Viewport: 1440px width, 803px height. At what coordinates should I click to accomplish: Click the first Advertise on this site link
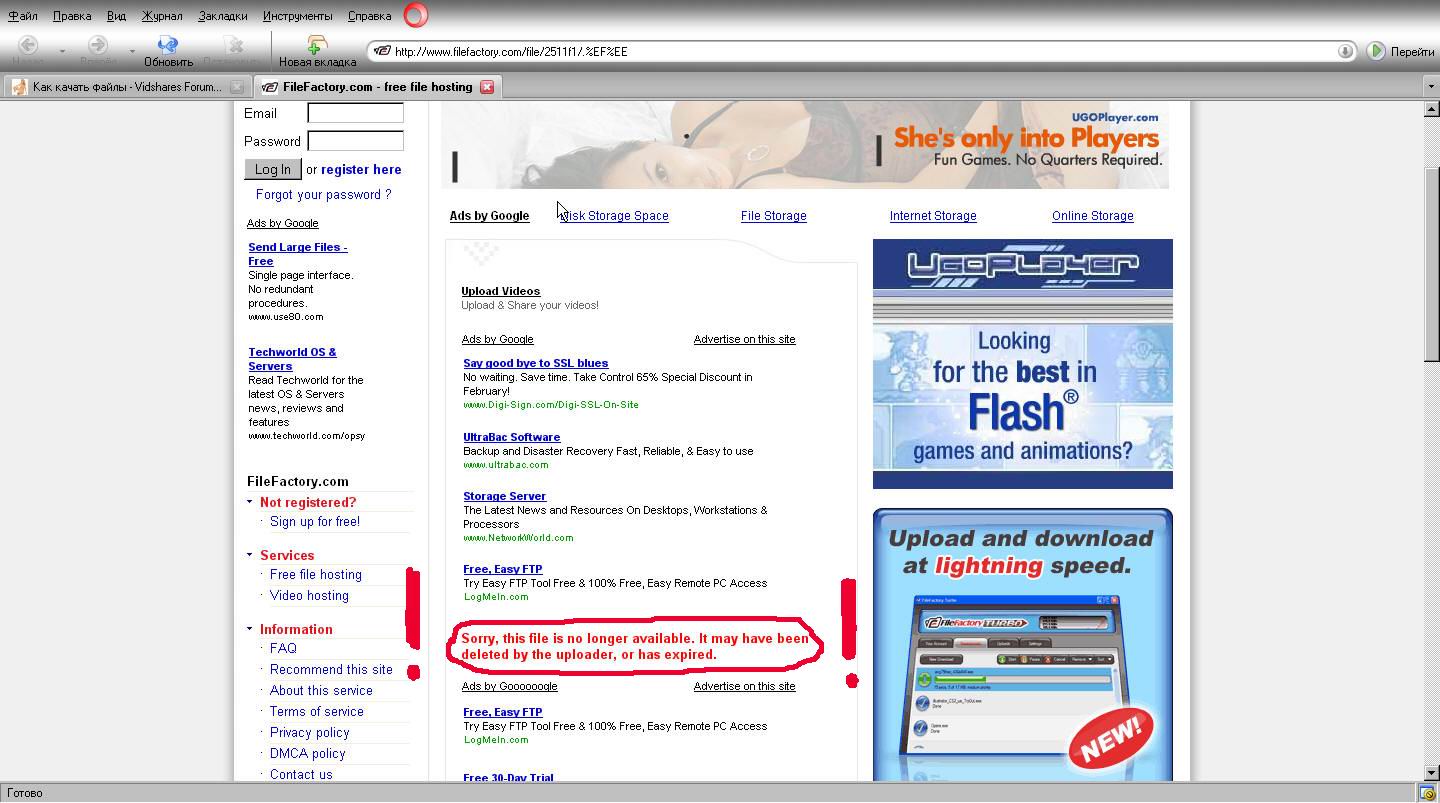point(744,340)
